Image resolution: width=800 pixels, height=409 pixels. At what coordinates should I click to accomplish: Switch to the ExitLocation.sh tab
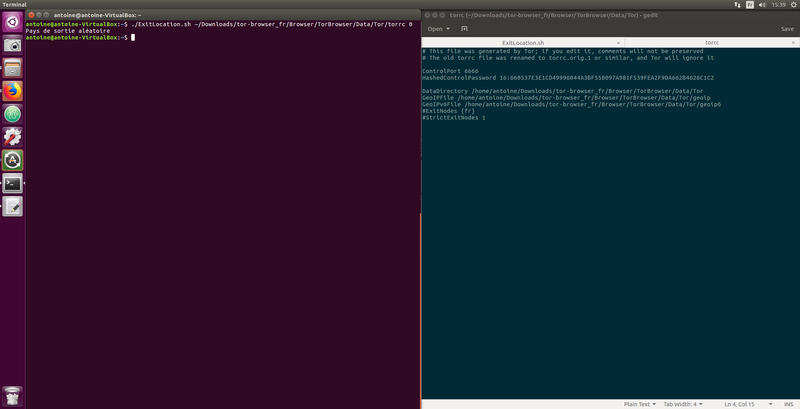coord(522,44)
